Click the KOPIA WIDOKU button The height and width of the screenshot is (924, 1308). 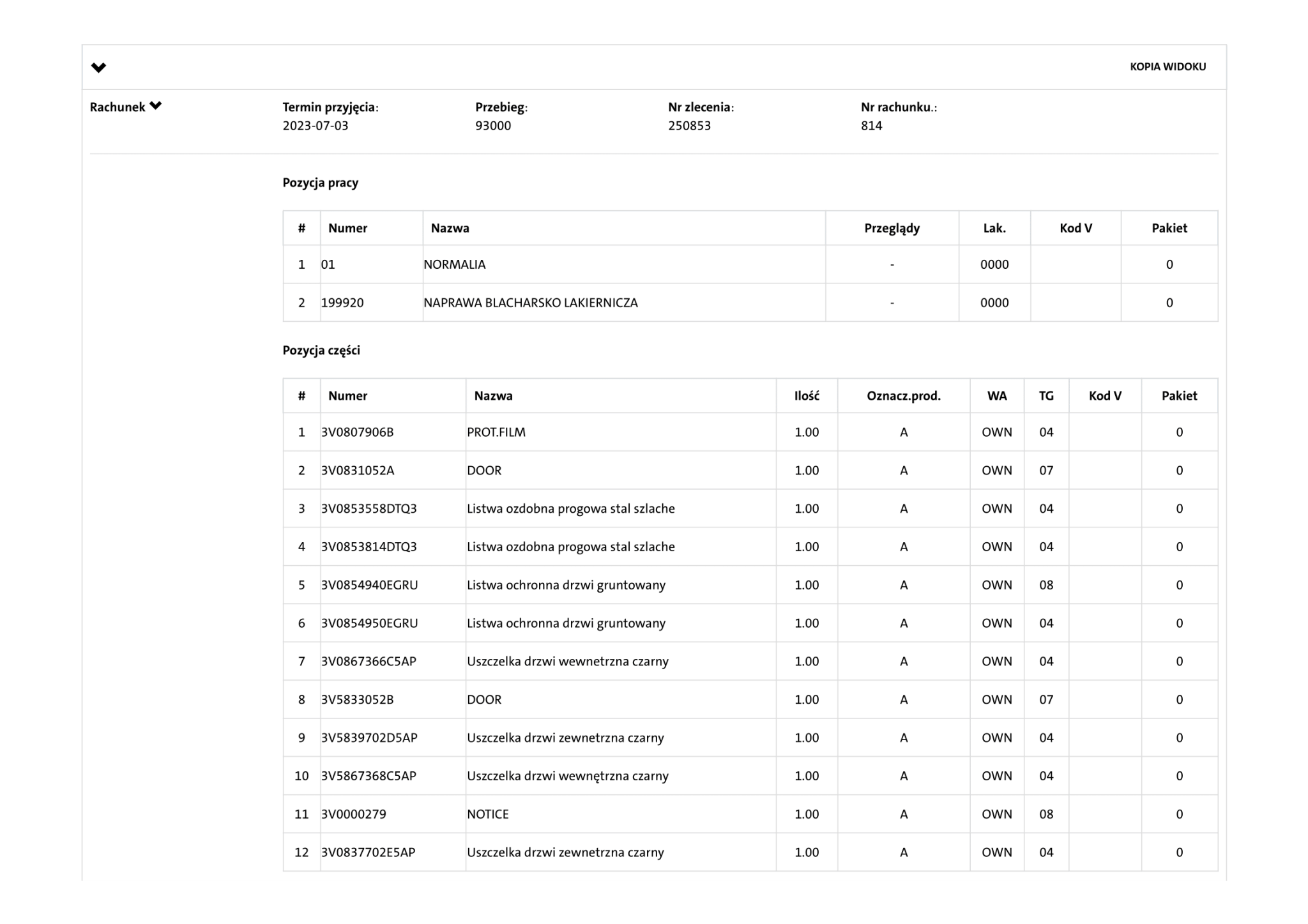[x=1167, y=66]
